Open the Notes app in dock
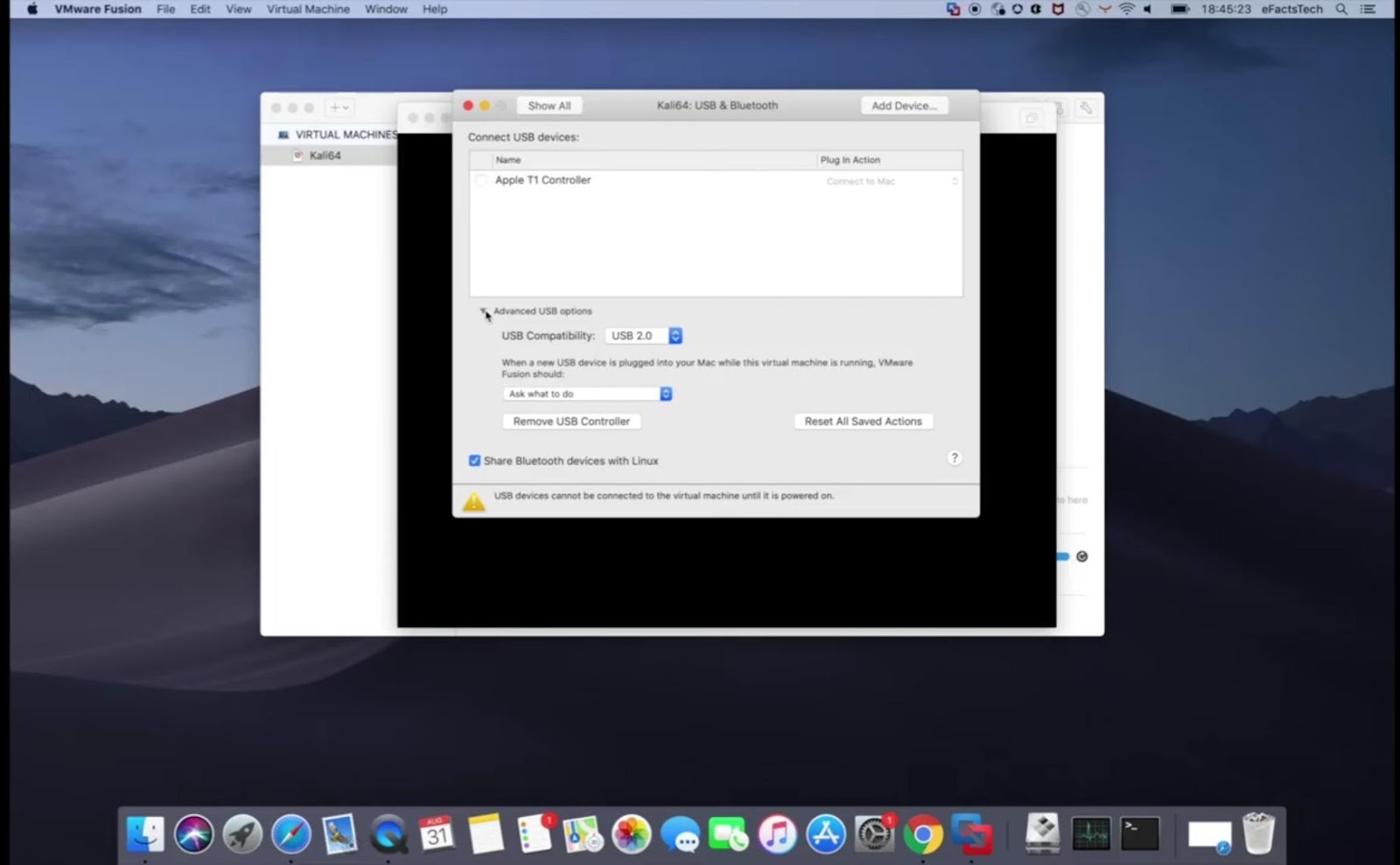 pos(486,834)
